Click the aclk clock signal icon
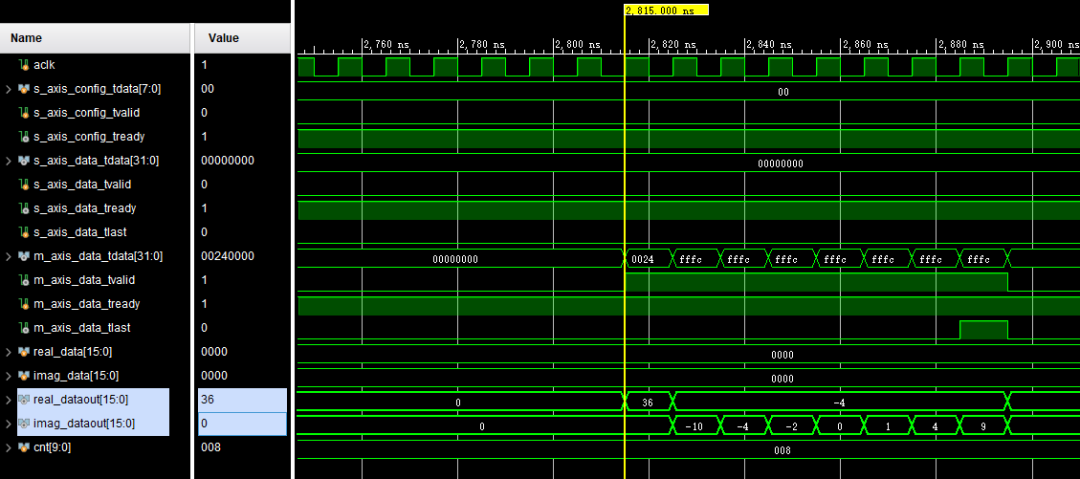Viewport: 1080px width, 479px height. (x=24, y=65)
